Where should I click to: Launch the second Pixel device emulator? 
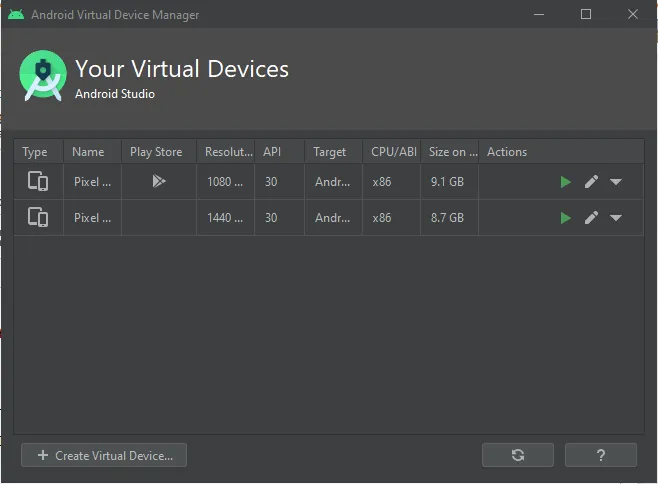coord(566,217)
